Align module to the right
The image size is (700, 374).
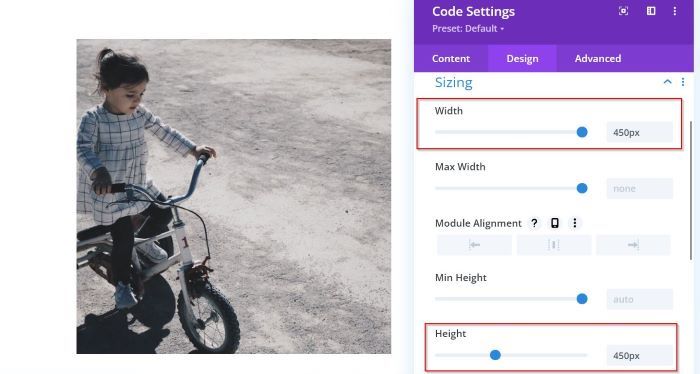(x=633, y=245)
